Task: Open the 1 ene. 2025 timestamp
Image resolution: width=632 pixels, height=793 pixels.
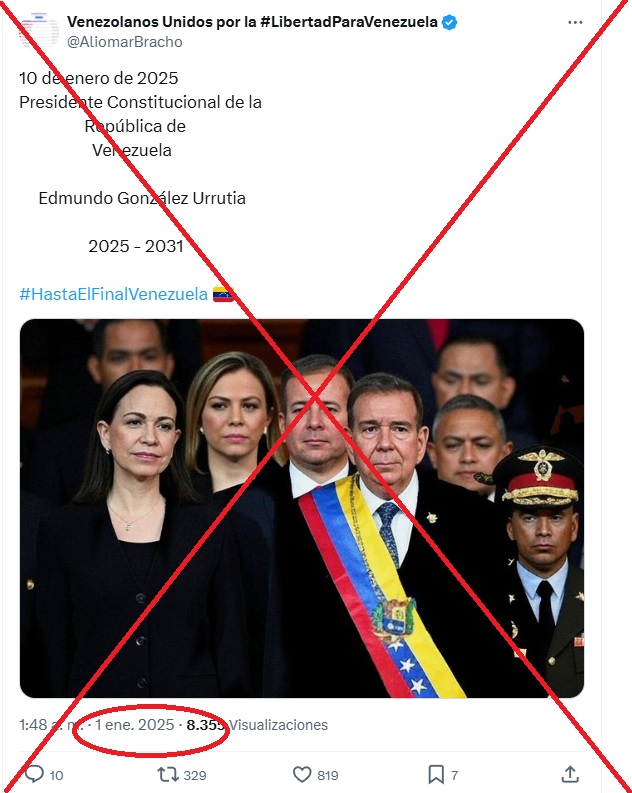Action: (134, 725)
